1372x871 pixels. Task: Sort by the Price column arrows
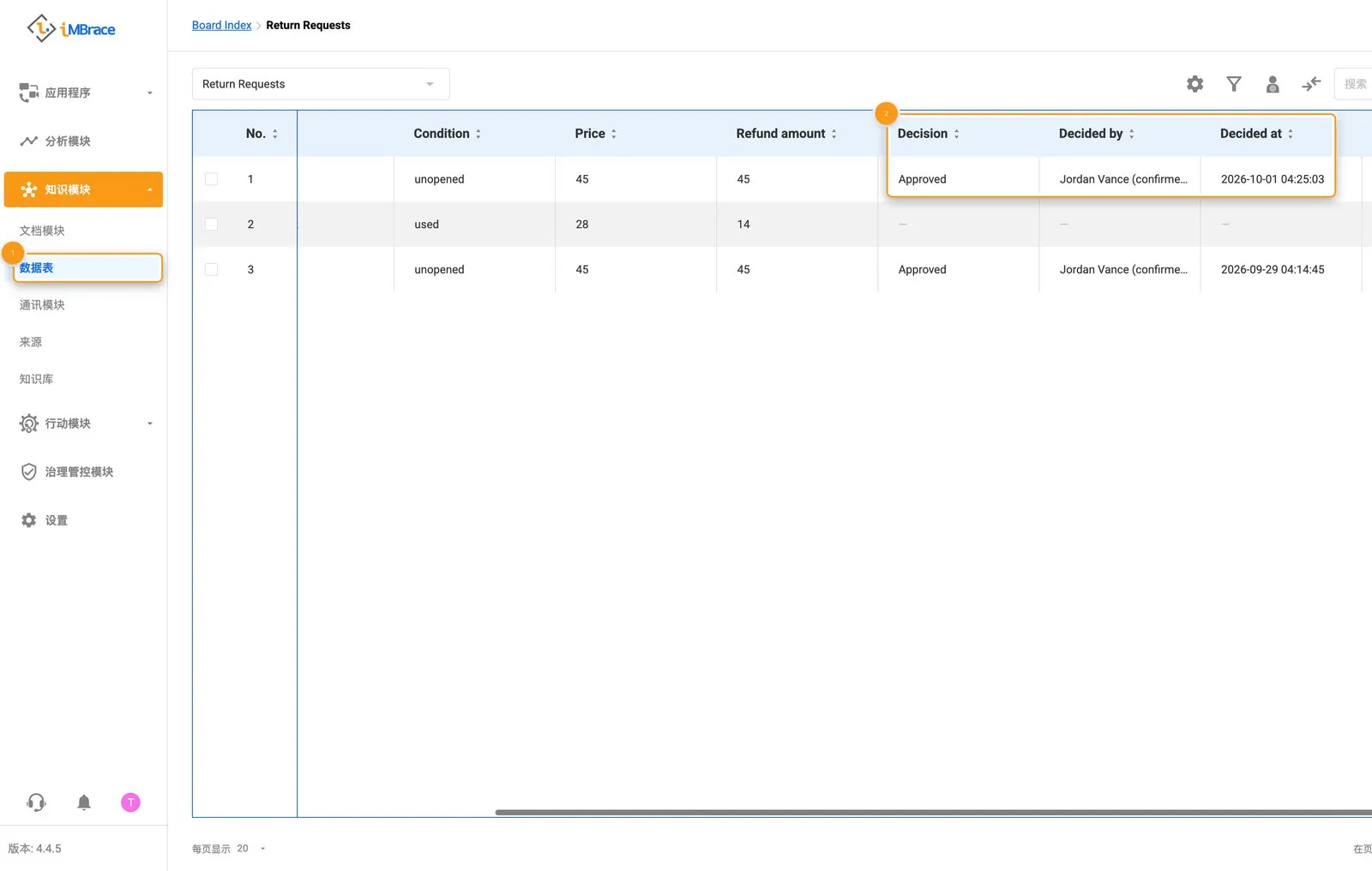pyautogui.click(x=614, y=134)
